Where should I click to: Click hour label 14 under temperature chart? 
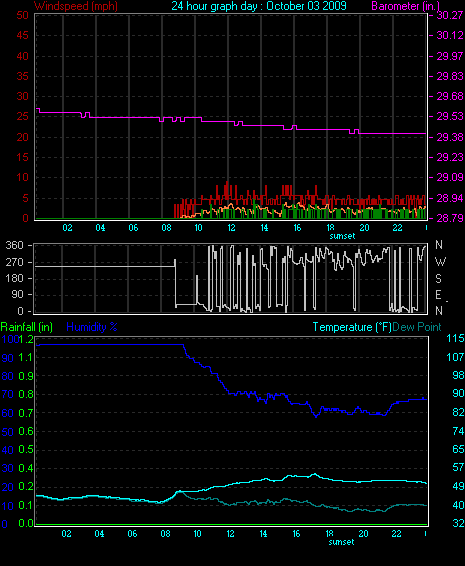coord(263,534)
